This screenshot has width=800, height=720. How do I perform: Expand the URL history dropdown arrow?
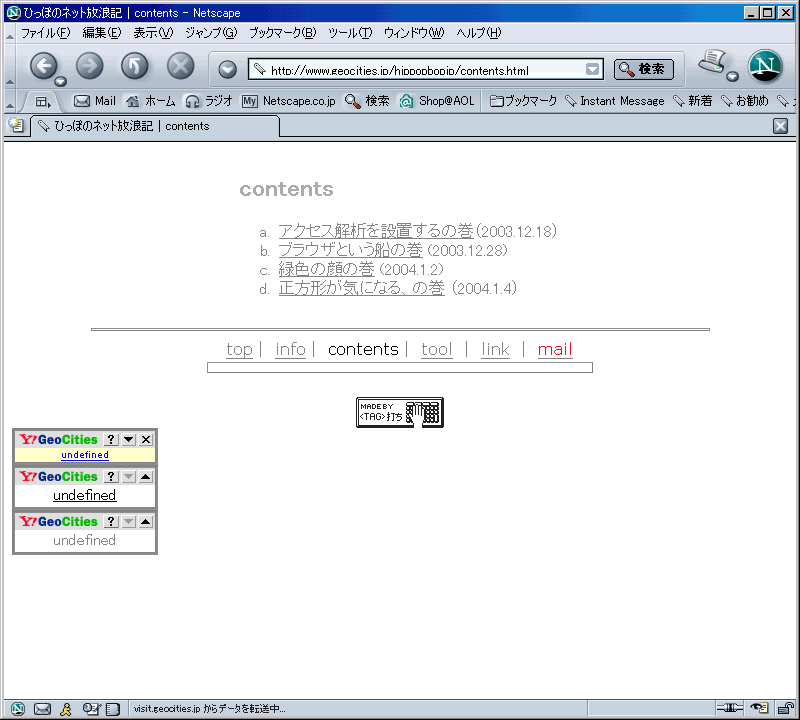click(x=592, y=69)
